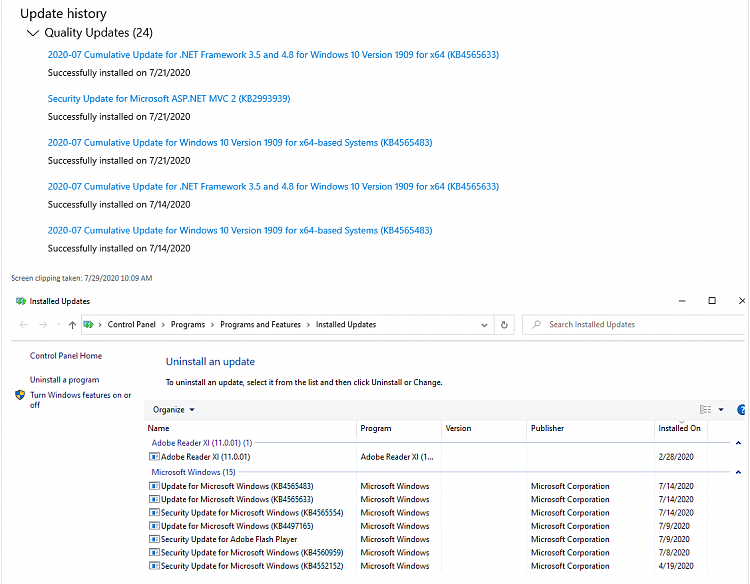Open the view options dropdown arrow
The image size is (750, 584).
point(721,409)
